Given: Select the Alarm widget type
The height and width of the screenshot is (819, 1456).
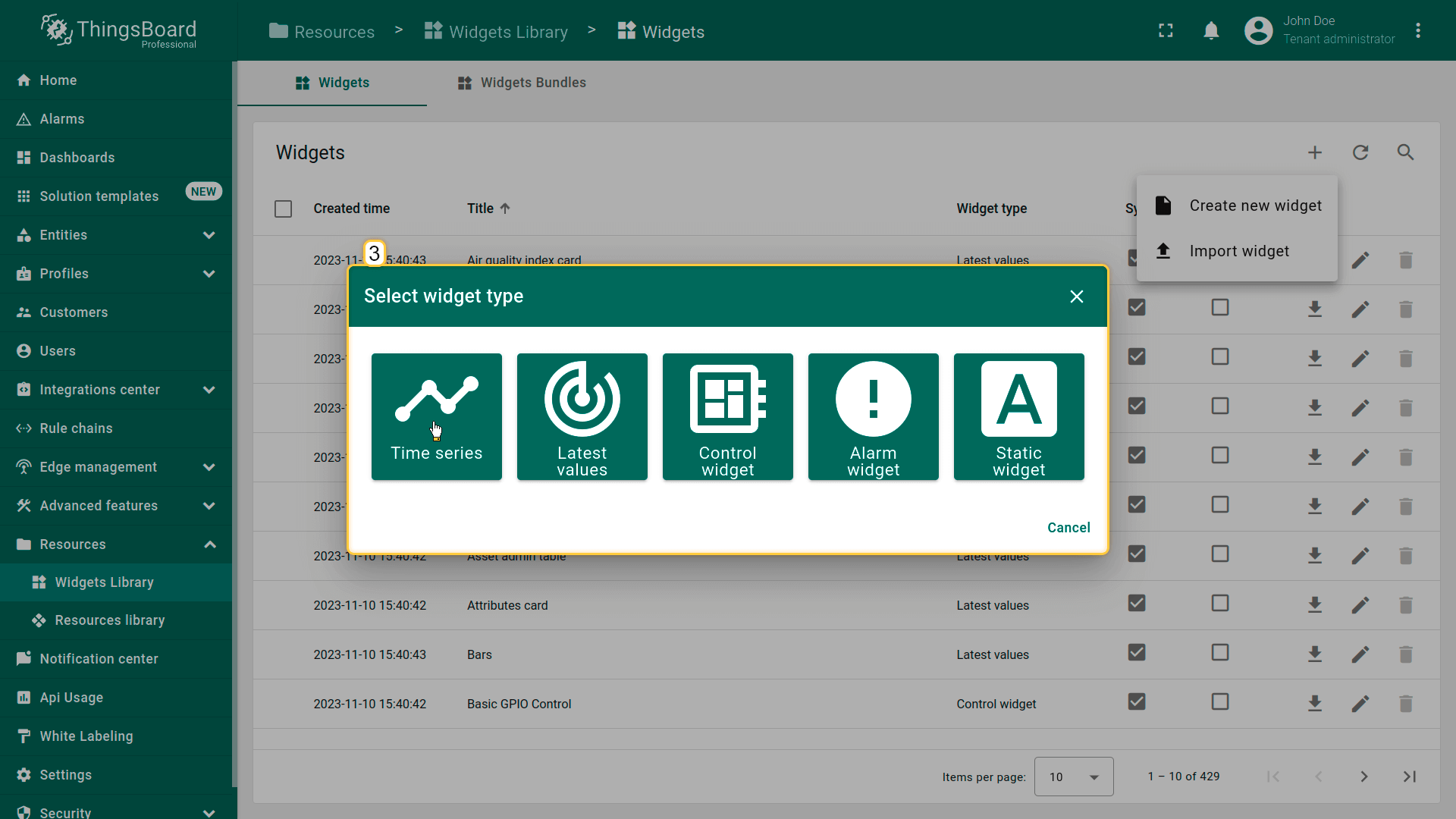Looking at the screenshot, I should pos(873,416).
